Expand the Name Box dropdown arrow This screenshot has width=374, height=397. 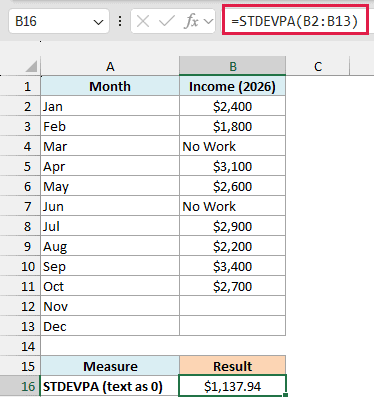click(x=98, y=22)
